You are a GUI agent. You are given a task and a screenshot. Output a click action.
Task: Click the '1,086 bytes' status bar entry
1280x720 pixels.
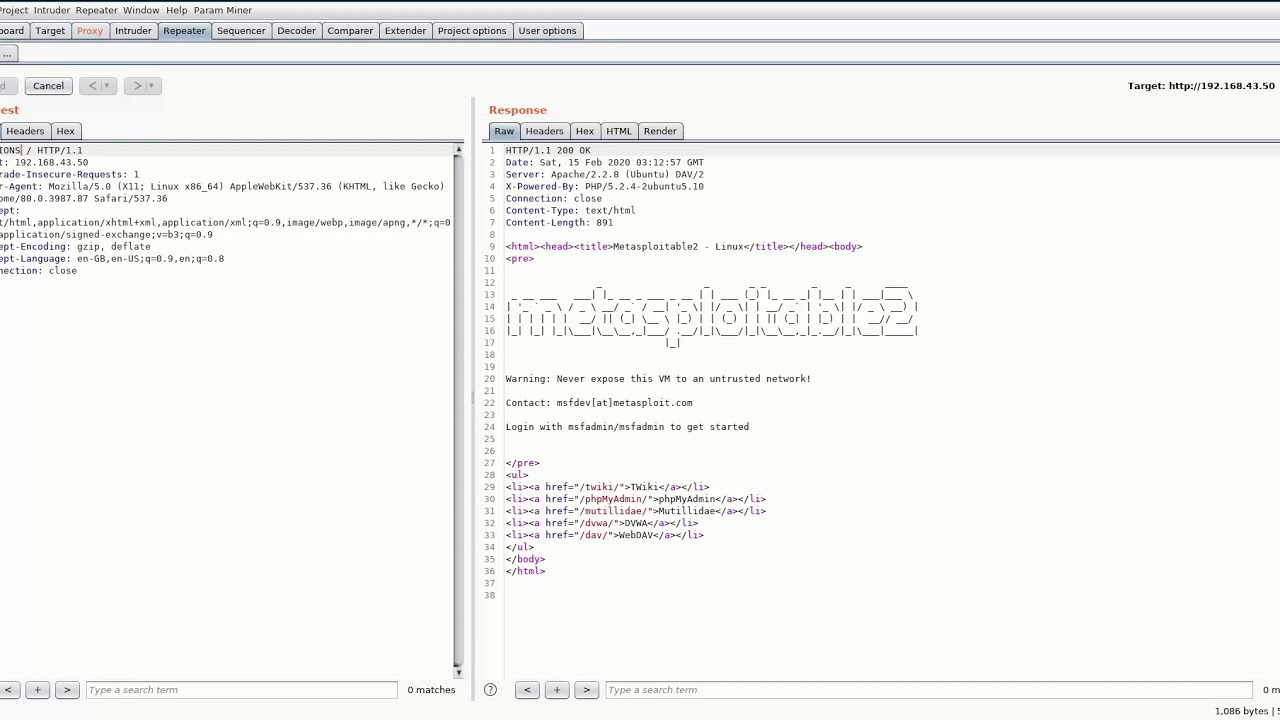pyautogui.click(x=1241, y=711)
